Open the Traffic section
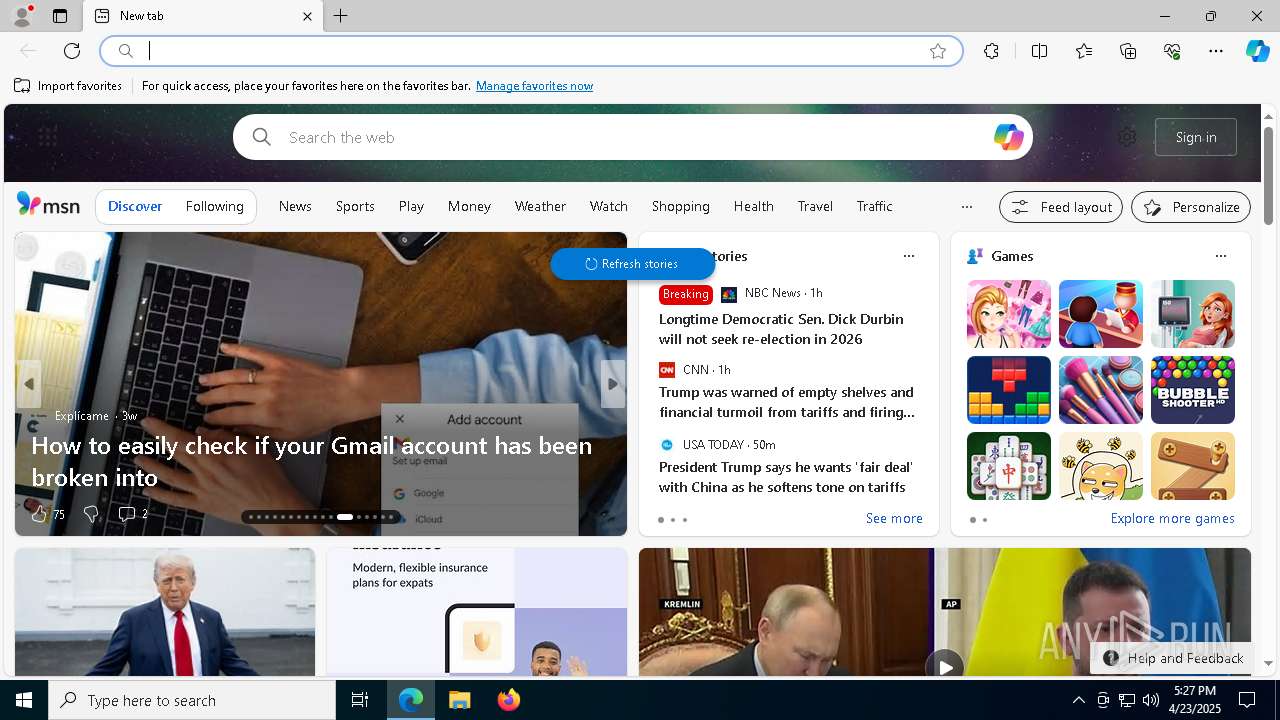The image size is (1280, 720). pyautogui.click(x=874, y=206)
